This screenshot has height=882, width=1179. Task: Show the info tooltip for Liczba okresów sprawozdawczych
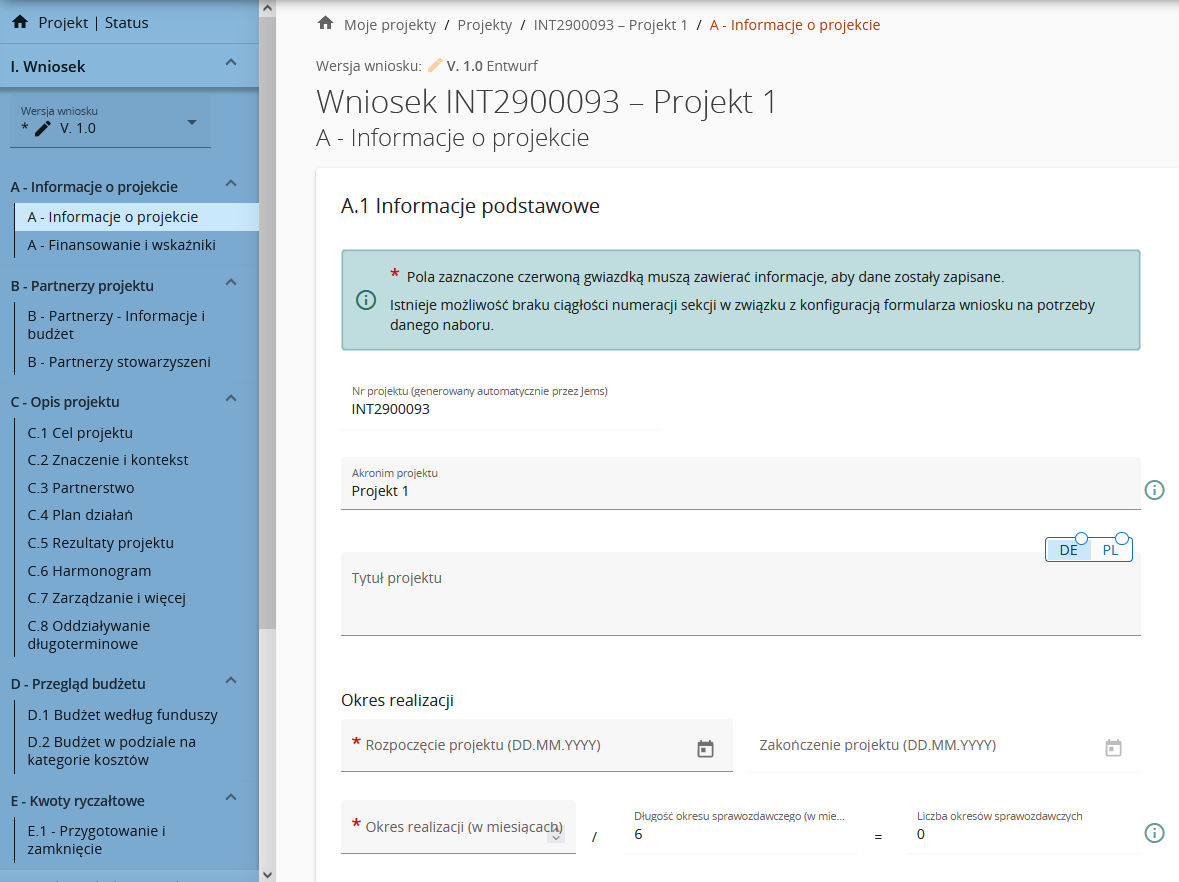1154,833
